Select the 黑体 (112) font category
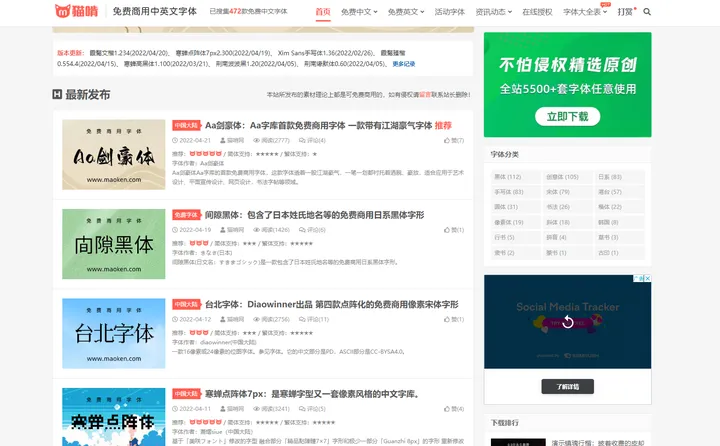This screenshot has width=720, height=446. coord(507,177)
